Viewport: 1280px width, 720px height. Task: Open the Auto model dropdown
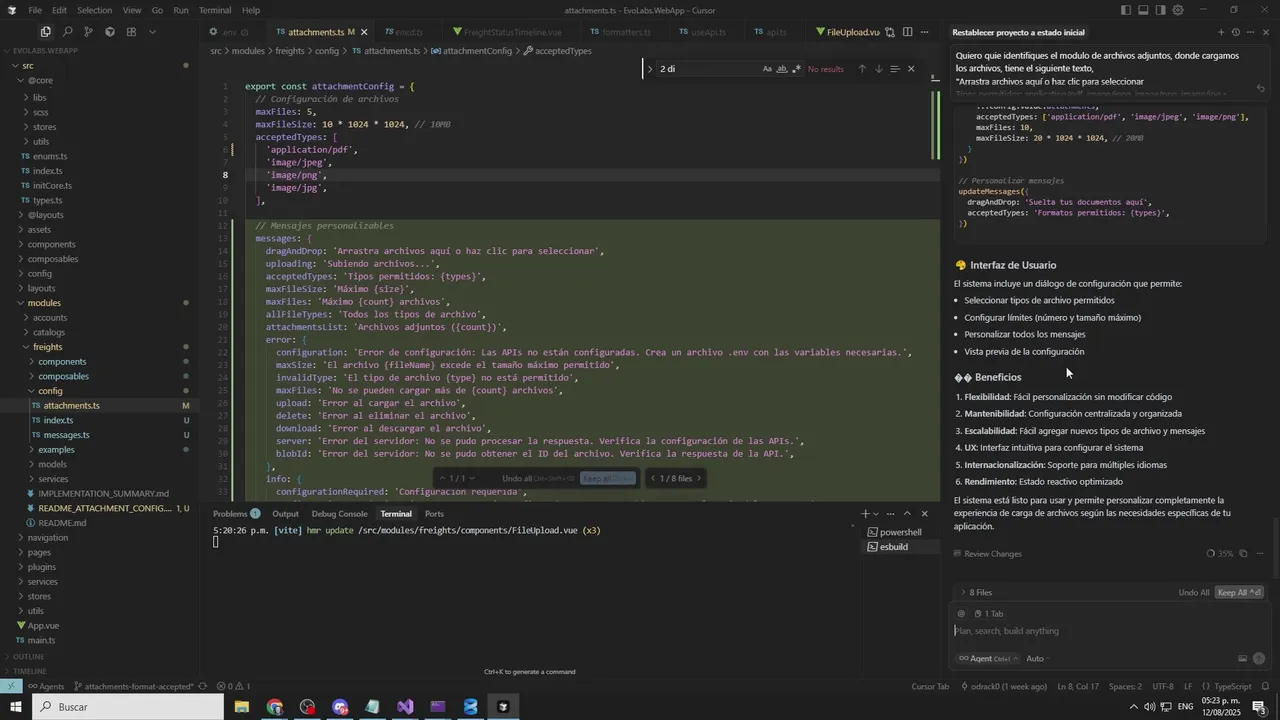coord(1038,659)
